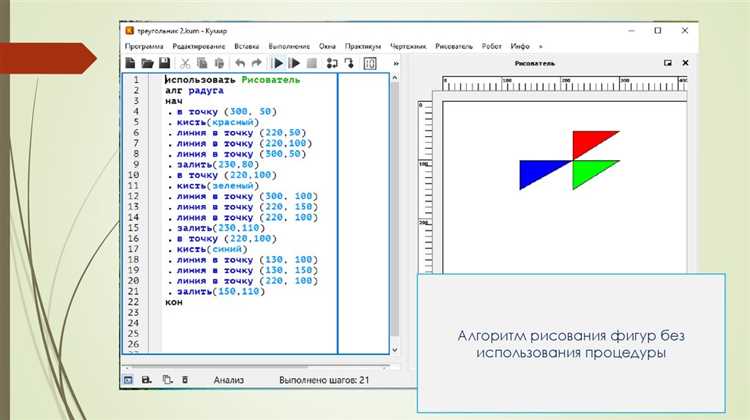This screenshot has width=750, height=420.
Task: Step over with the step toolbar icon
Action: click(332, 63)
